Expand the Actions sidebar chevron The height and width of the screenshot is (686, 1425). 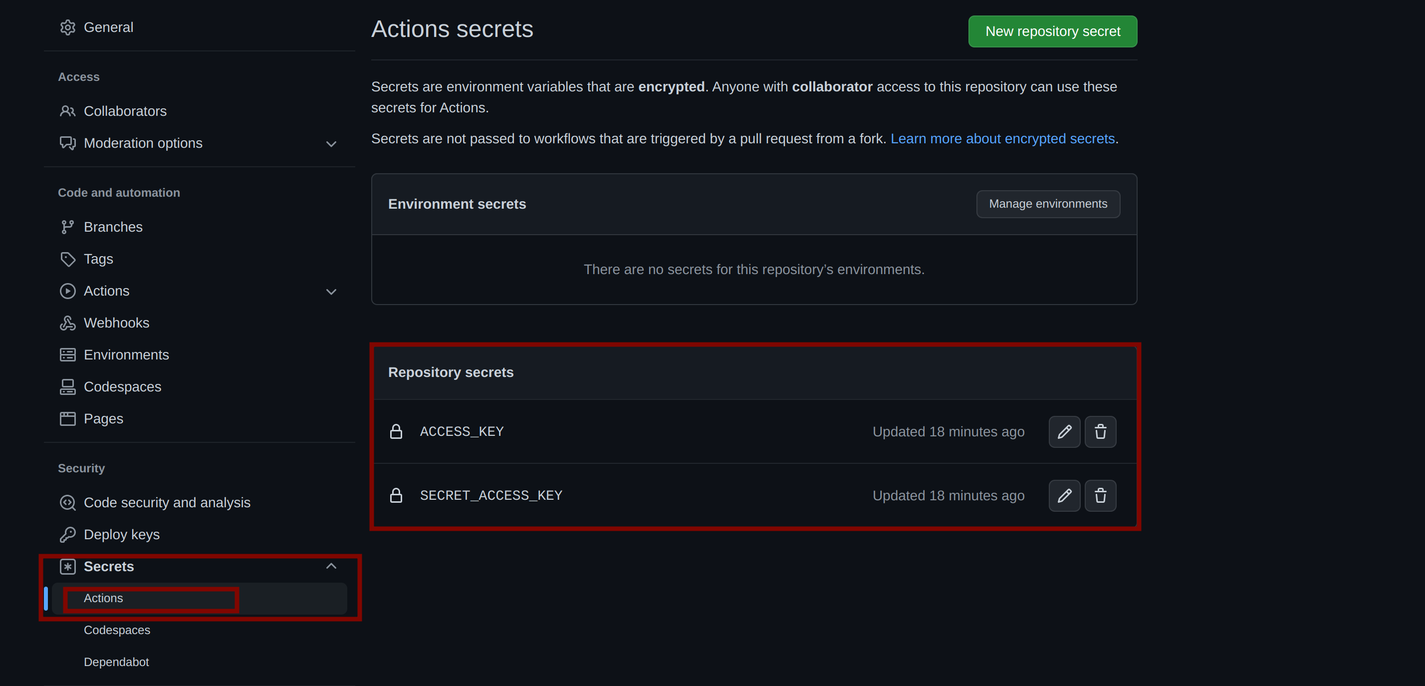pos(330,290)
